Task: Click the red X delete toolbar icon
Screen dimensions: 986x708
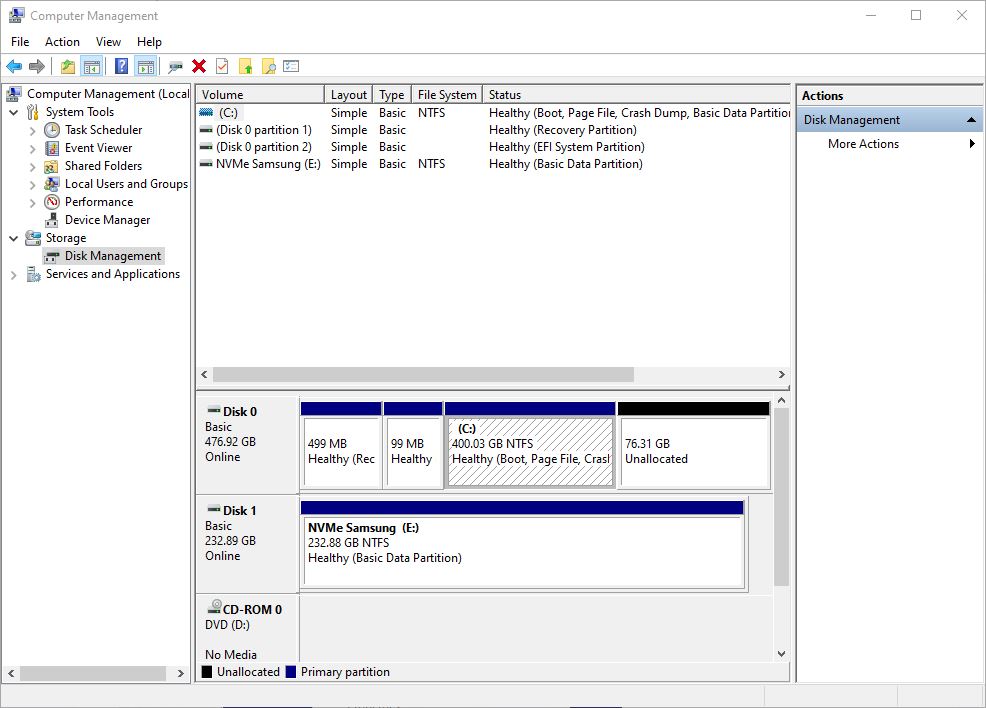Action: [197, 66]
